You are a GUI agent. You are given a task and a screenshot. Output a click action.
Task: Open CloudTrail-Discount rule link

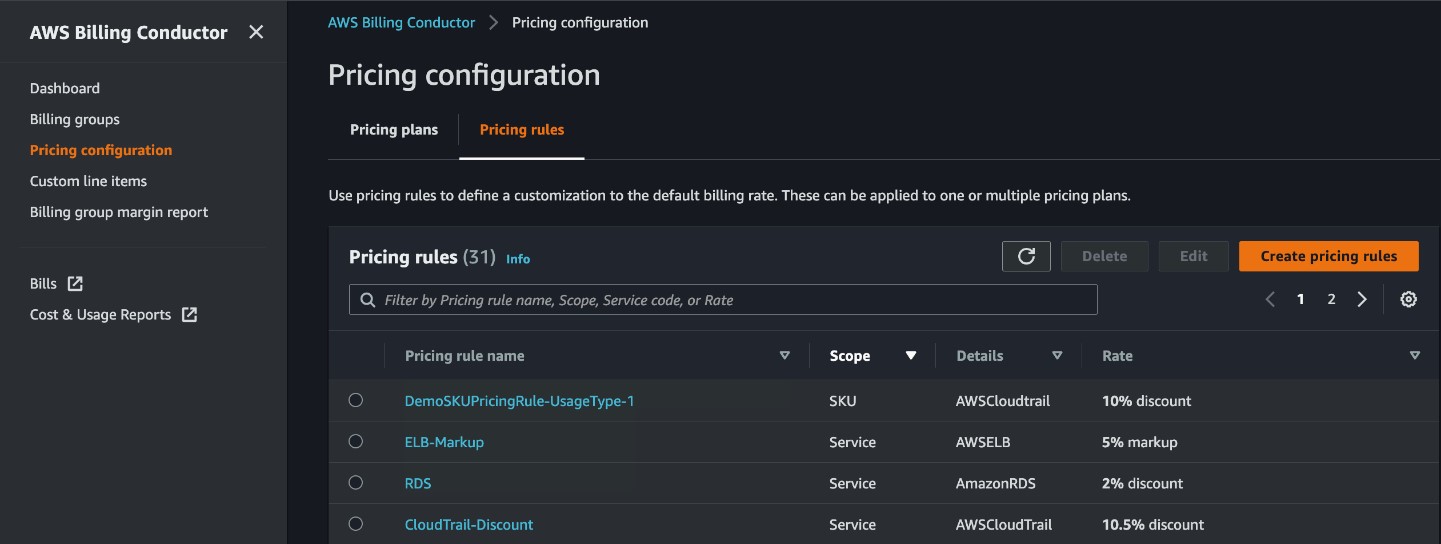(x=469, y=524)
